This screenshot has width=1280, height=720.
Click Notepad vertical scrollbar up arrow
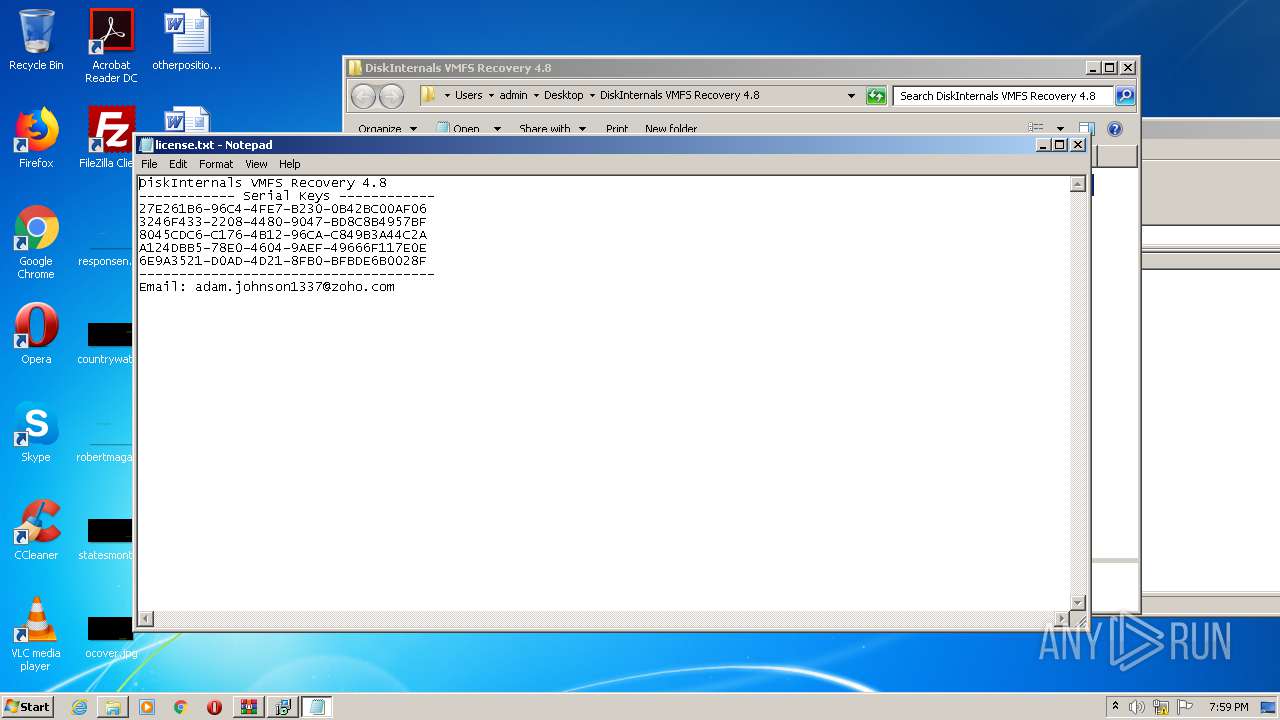point(1078,184)
